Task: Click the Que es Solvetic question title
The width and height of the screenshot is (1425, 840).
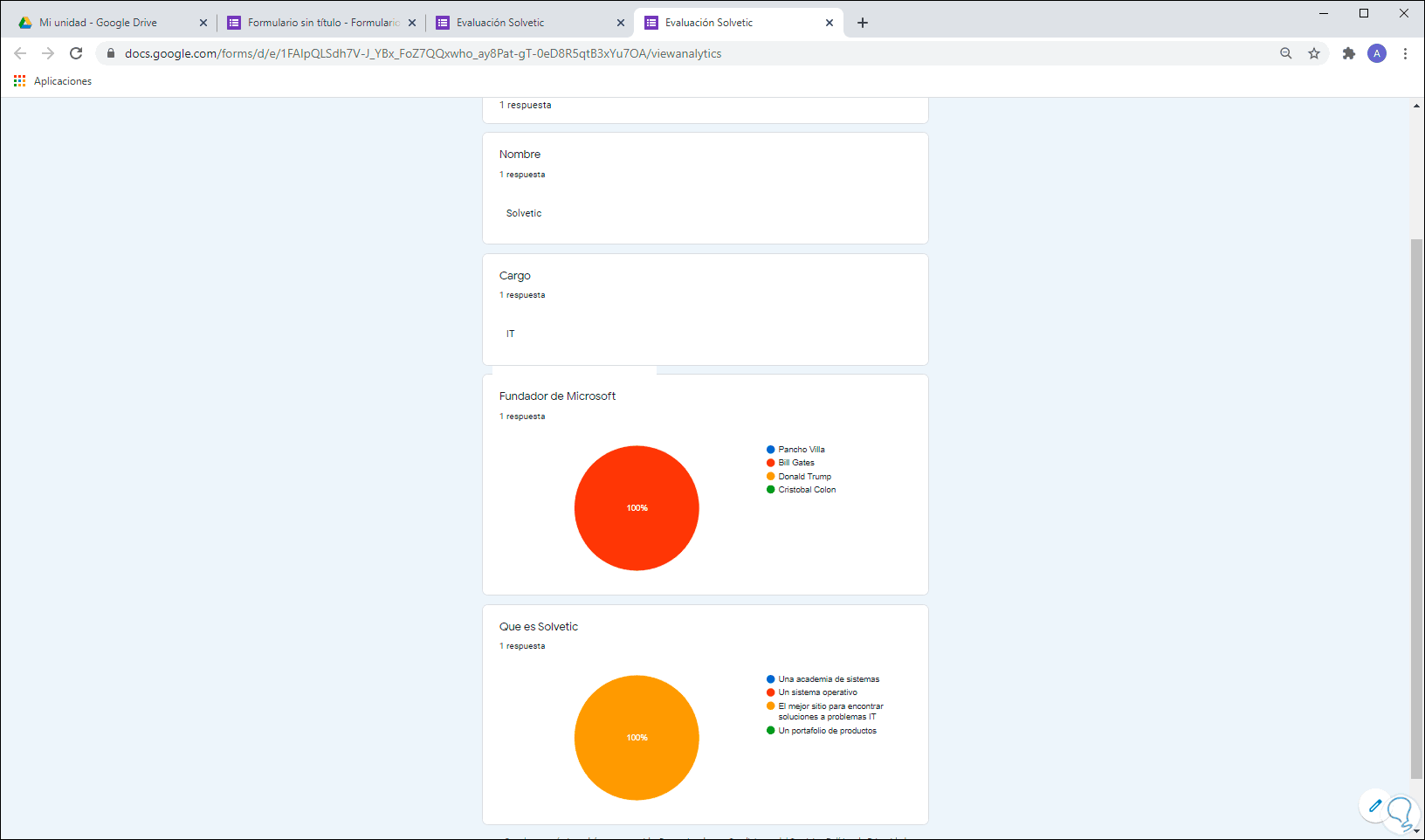Action: click(x=539, y=627)
